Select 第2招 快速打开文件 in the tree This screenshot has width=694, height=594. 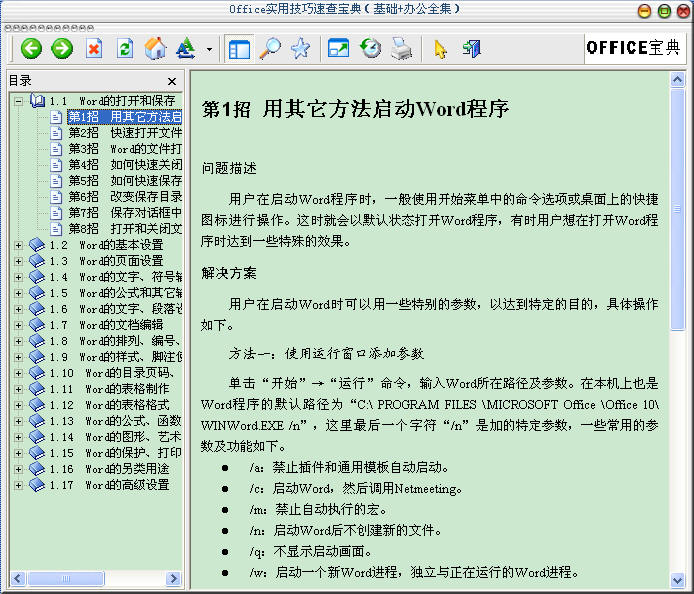point(124,133)
